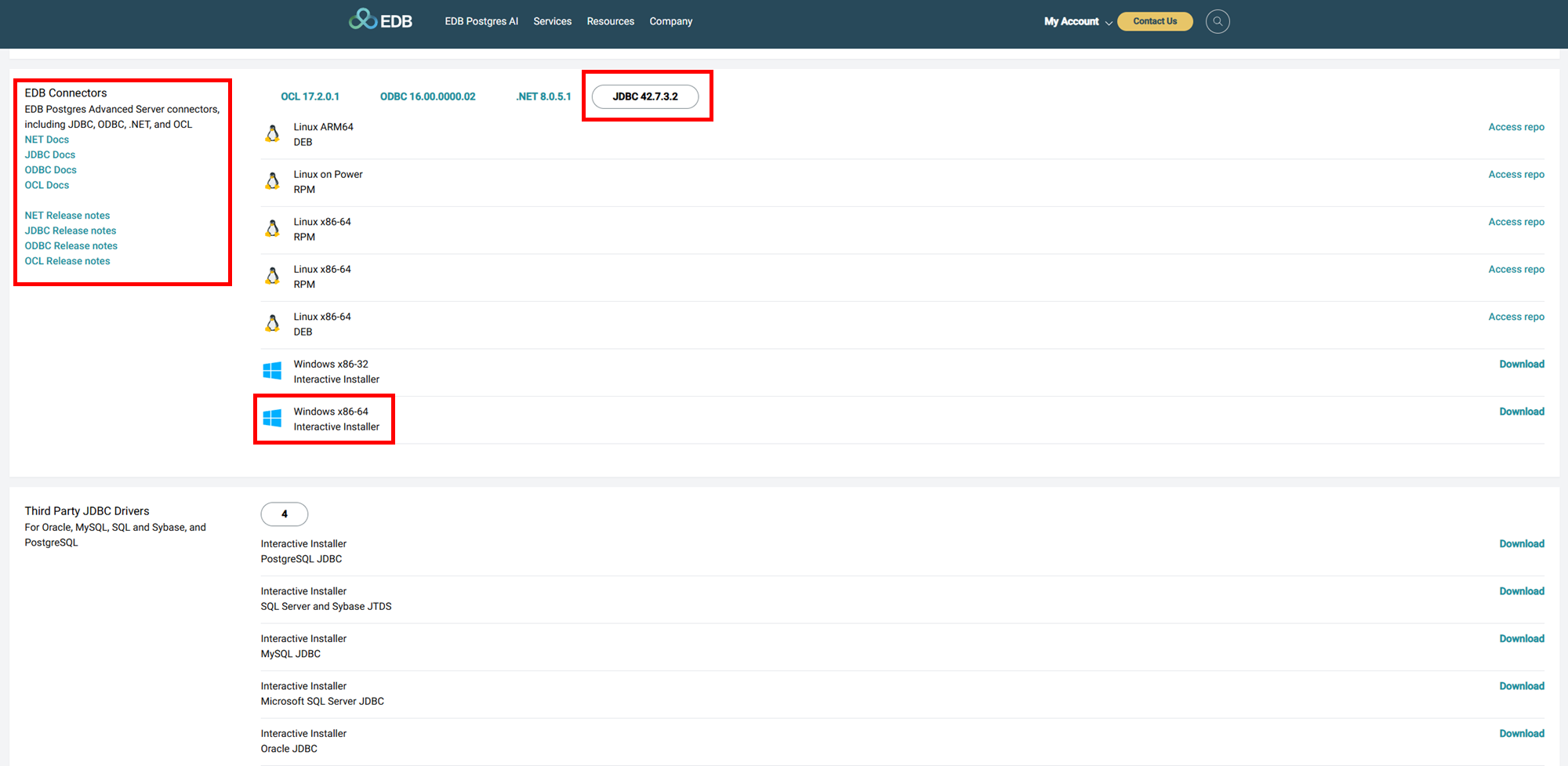Click Windows x86-32 row text
The width and height of the screenshot is (1568, 766).
coord(336,372)
